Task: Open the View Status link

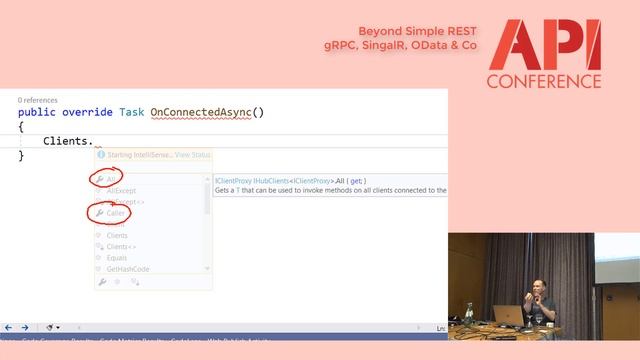Action: tap(192, 155)
